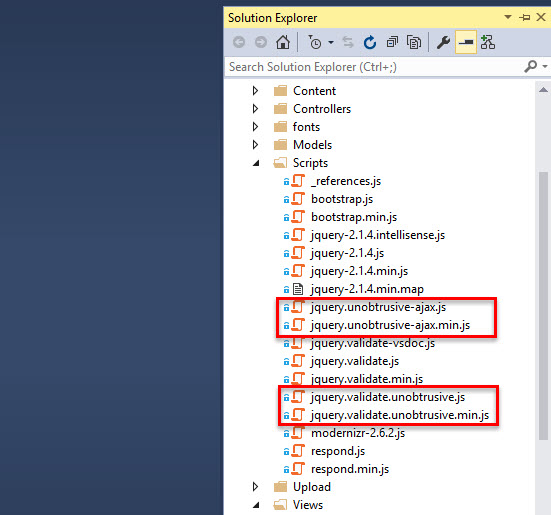
Task: Collapse the Views folder
Action: [256, 506]
